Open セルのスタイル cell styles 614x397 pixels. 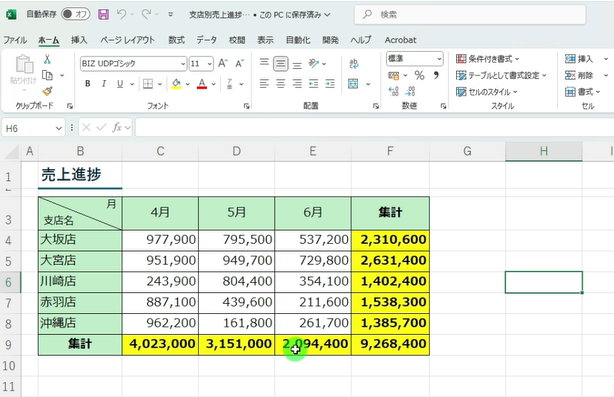coord(487,92)
